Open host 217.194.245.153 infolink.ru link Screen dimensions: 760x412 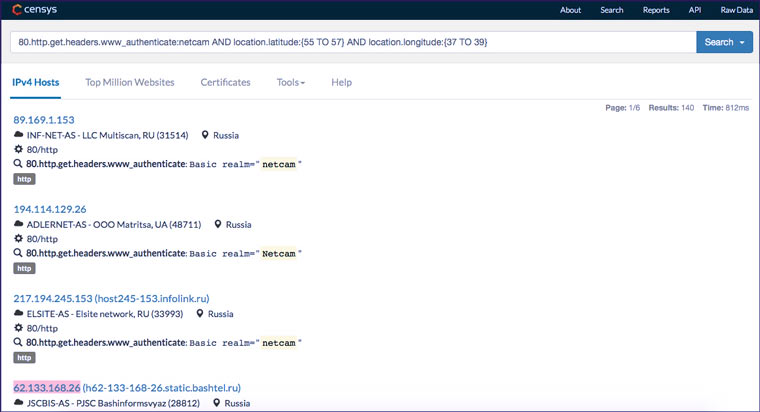[111, 298]
